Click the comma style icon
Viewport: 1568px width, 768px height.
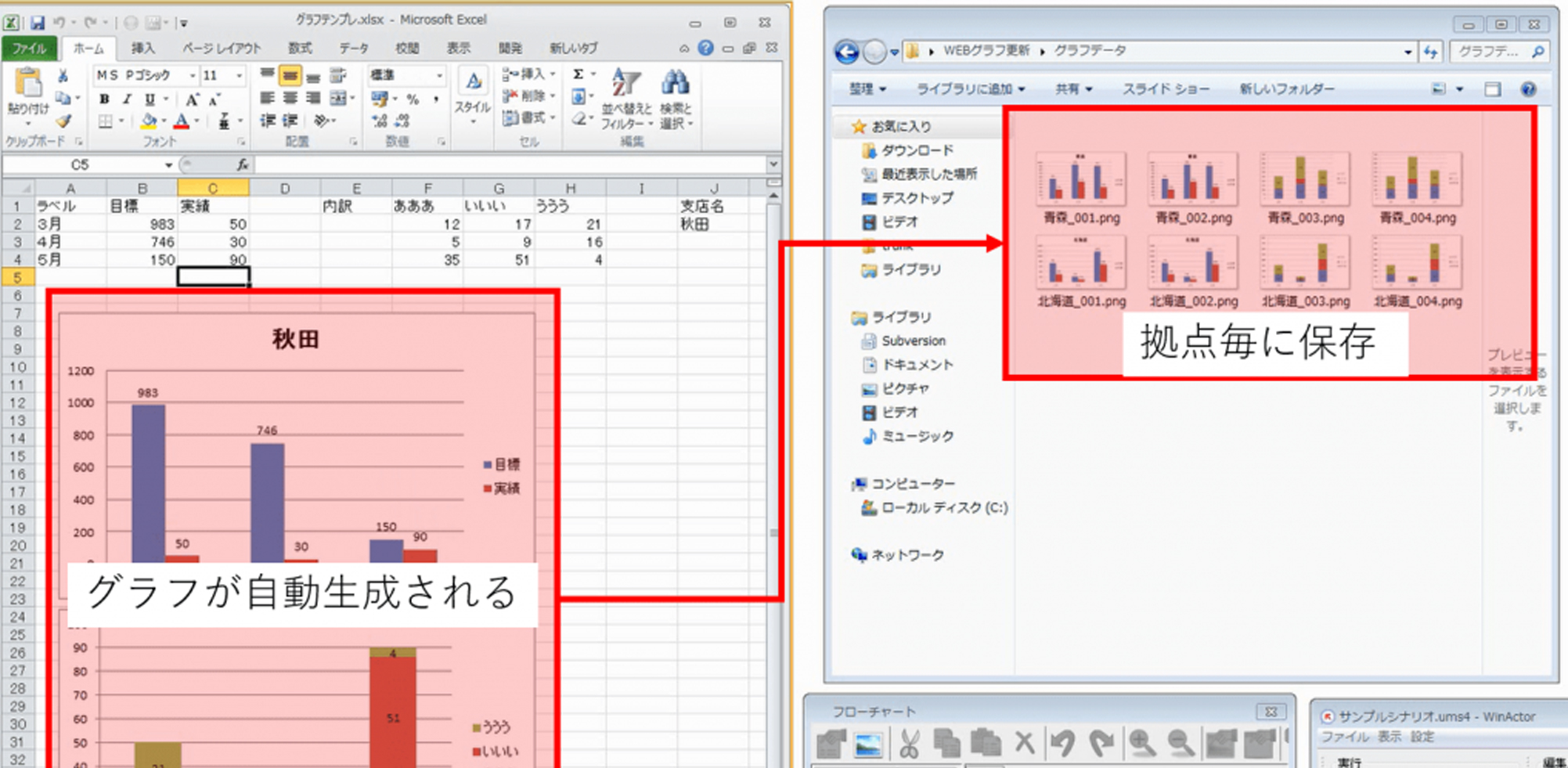(x=435, y=99)
